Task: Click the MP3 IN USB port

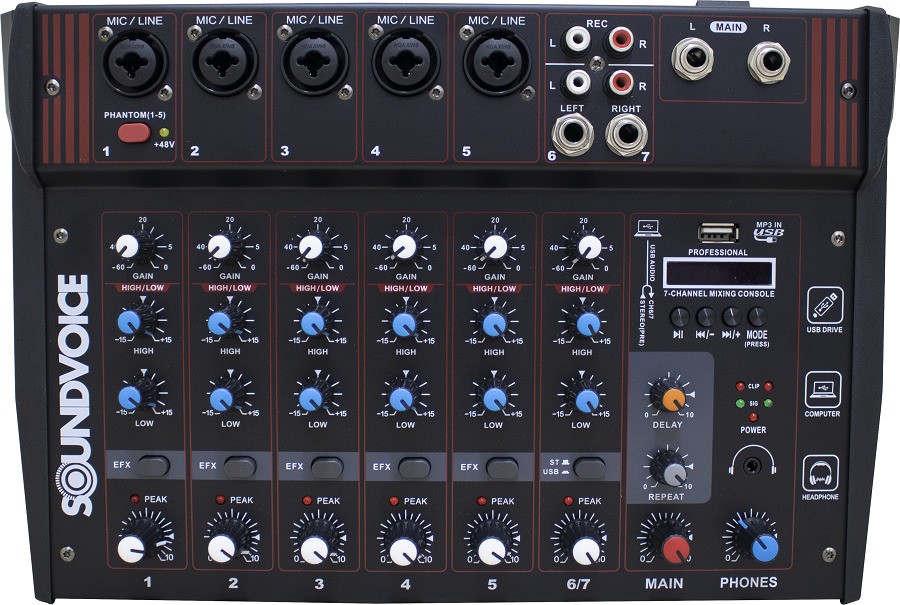Action: point(717,233)
